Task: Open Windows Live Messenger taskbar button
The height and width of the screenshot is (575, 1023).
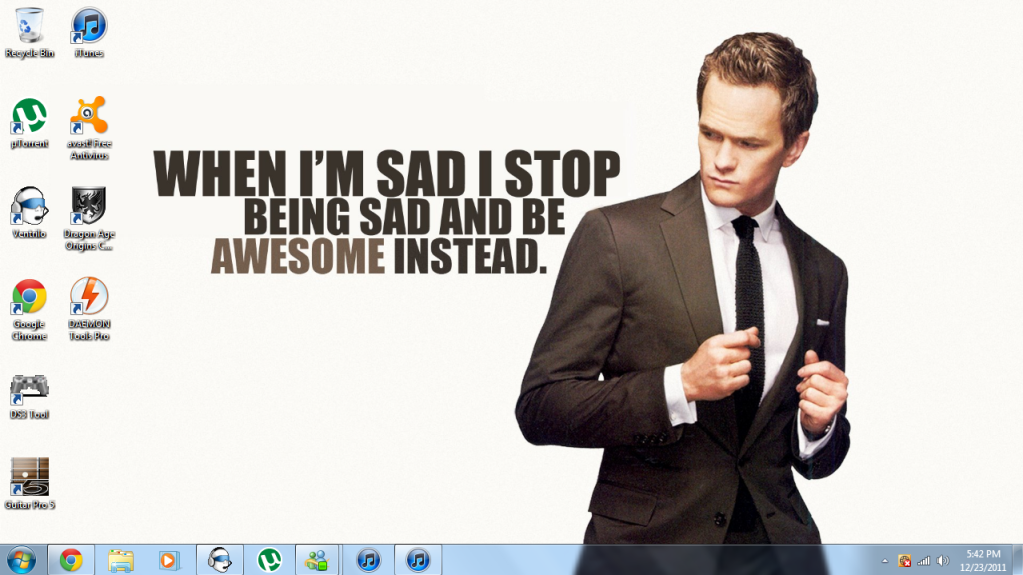Action: [318, 560]
